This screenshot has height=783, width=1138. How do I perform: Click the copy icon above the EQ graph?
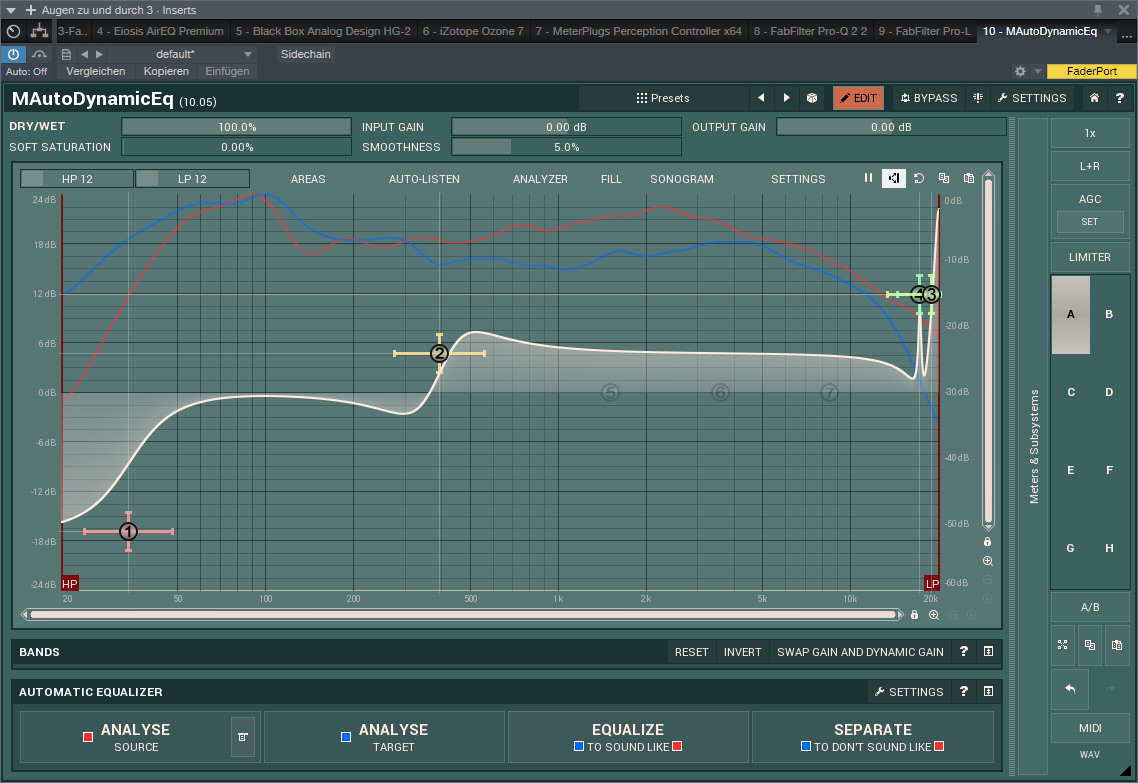coord(943,178)
